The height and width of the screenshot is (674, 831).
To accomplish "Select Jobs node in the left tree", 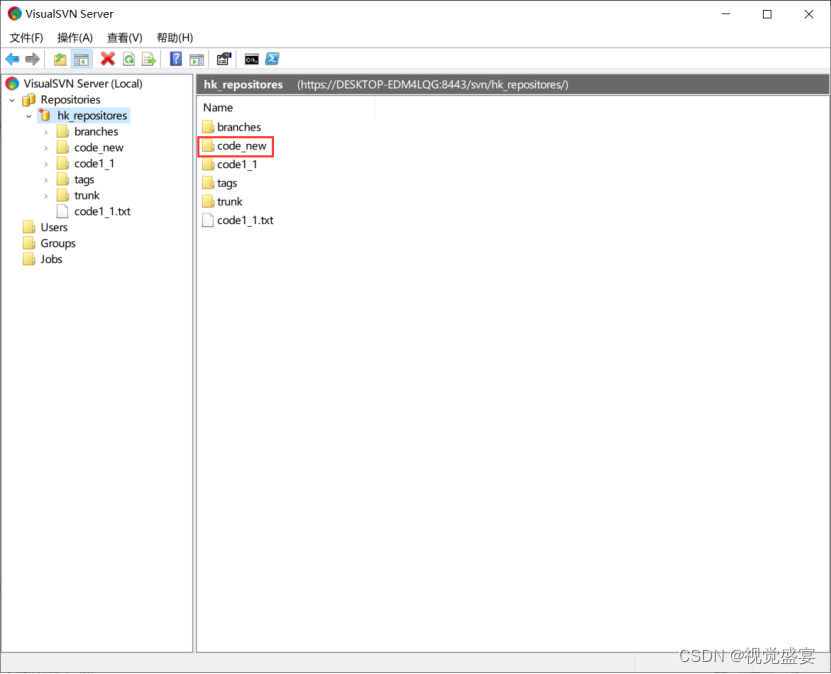I will [x=51, y=259].
